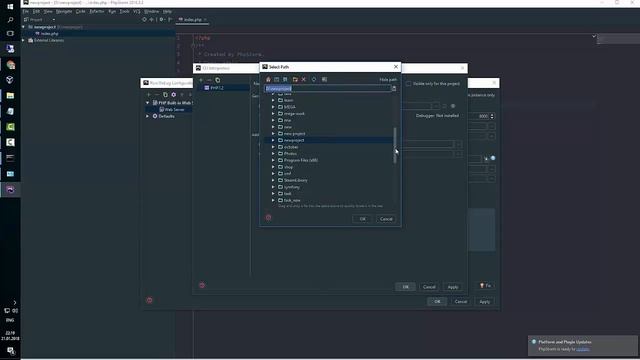Open the VCS menu

pyautogui.click(x=136, y=11)
